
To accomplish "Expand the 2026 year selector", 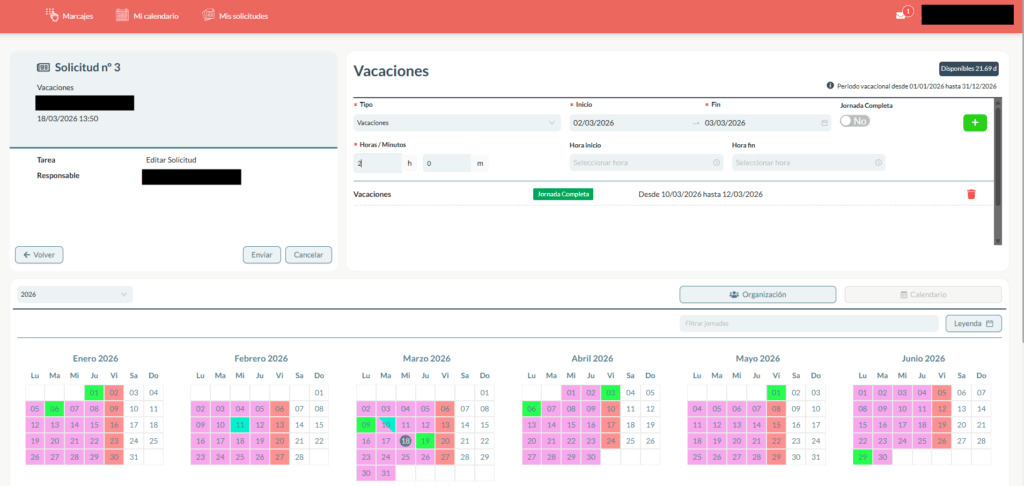I will [76, 294].
